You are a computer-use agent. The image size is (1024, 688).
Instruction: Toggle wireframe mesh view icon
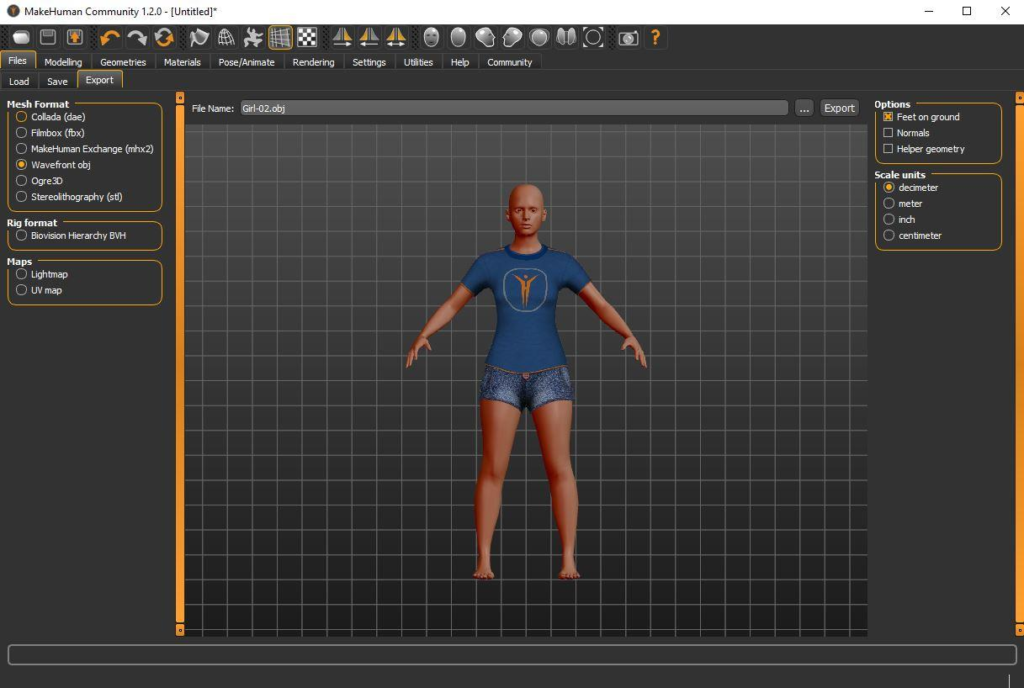pyautogui.click(x=226, y=38)
